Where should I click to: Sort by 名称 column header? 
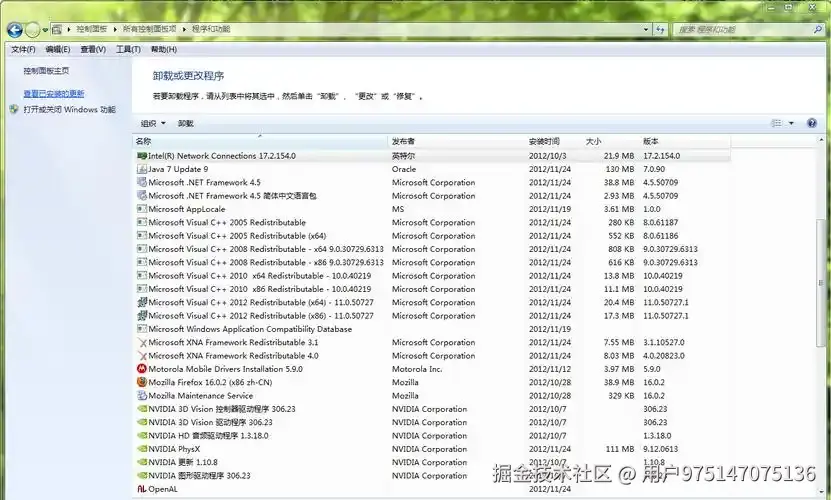click(x=260, y=141)
